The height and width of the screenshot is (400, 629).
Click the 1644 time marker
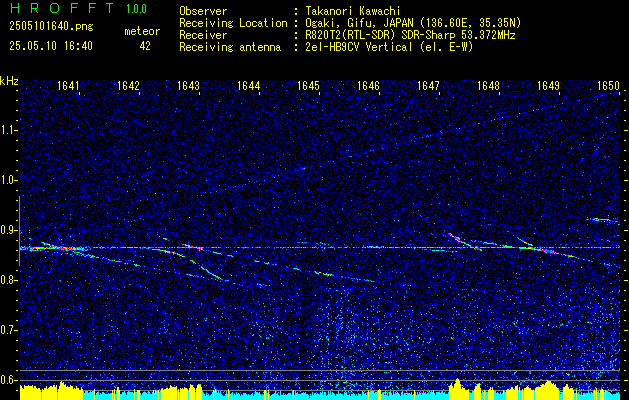[249, 85]
